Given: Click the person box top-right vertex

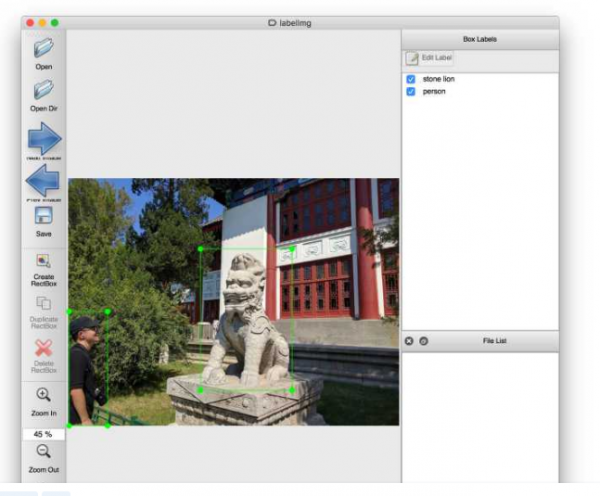Looking at the screenshot, I should [x=108, y=312].
